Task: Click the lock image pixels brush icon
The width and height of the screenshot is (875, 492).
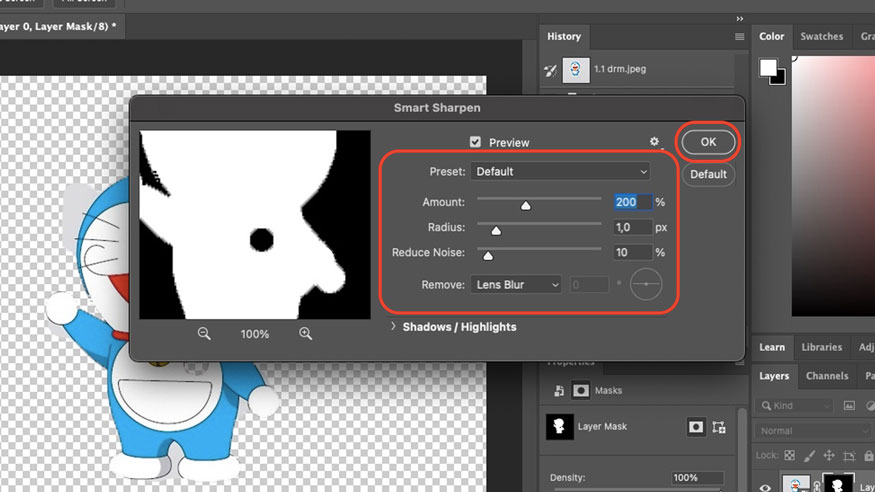Action: pos(812,455)
